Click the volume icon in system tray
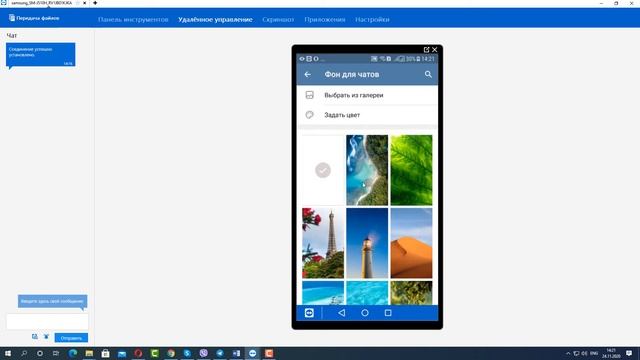 pos(584,353)
